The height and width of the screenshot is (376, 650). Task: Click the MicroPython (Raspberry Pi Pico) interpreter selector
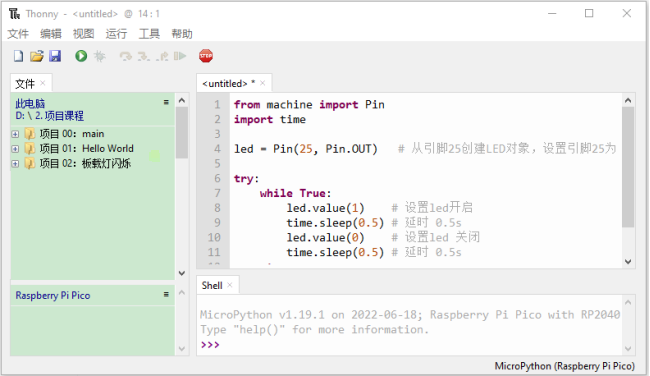coord(565,366)
